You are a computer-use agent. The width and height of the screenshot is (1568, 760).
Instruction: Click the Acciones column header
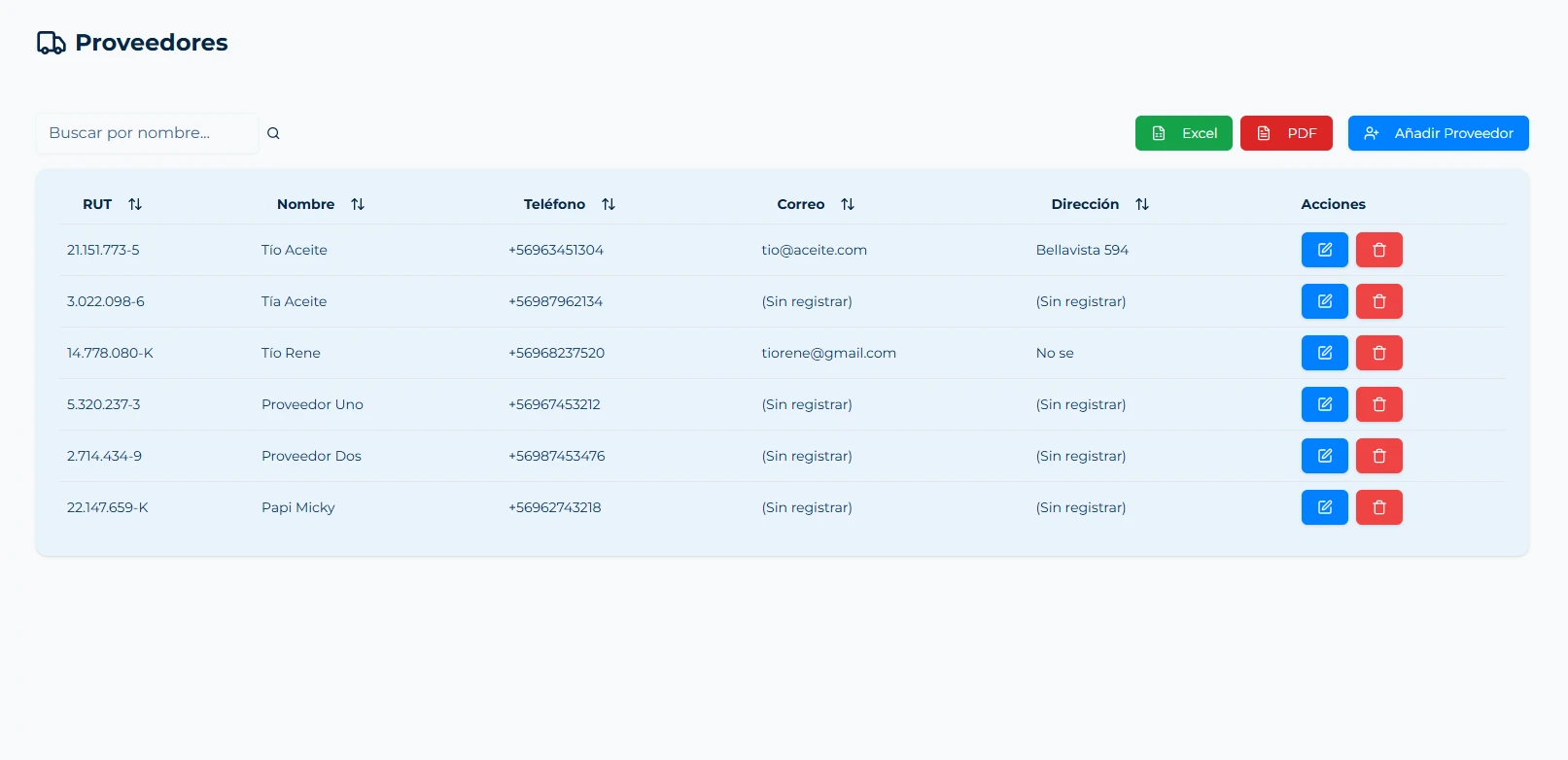(x=1333, y=204)
